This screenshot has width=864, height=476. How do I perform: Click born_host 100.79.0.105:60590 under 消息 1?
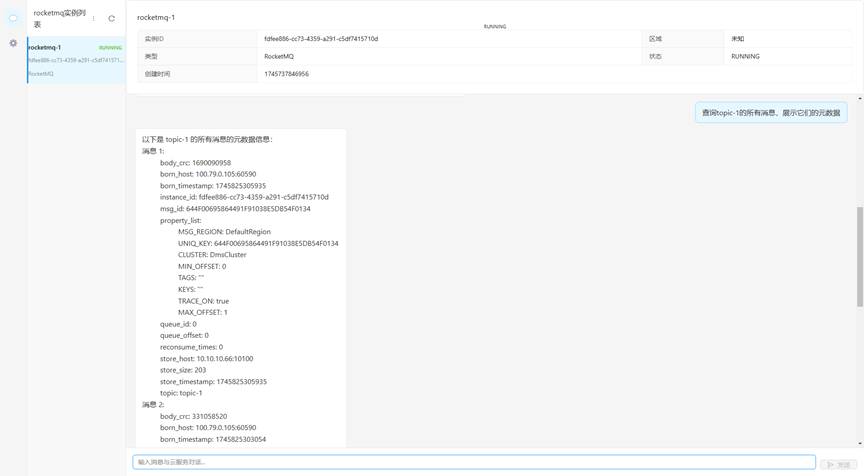pyautogui.click(x=208, y=174)
